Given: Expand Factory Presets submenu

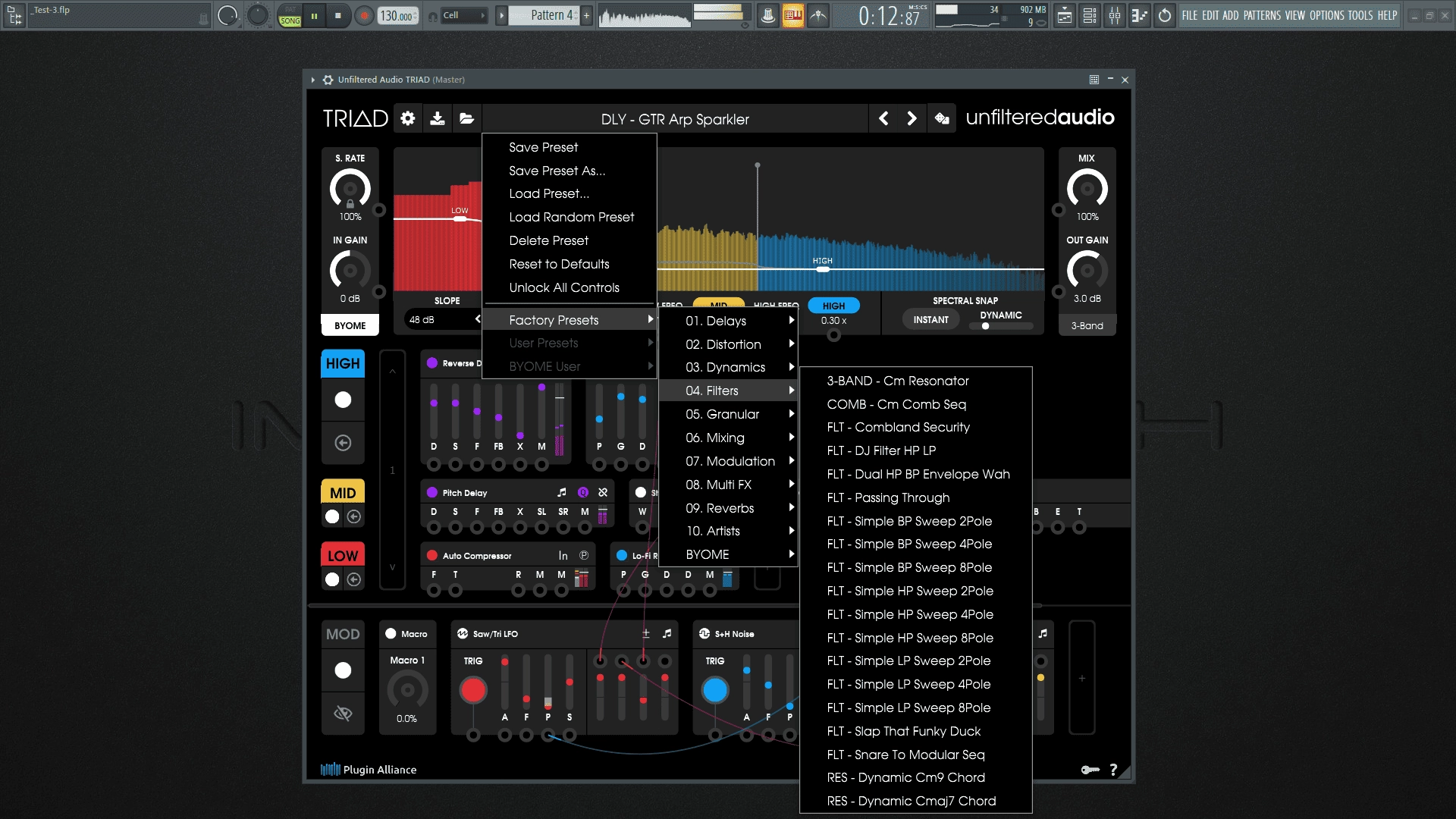Looking at the screenshot, I should (569, 320).
